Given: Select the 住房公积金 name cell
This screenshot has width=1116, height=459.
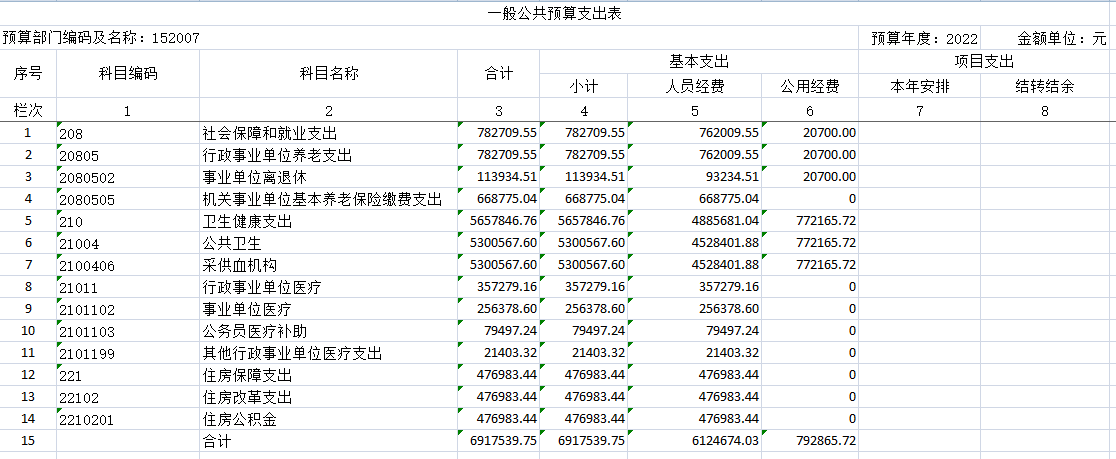Looking at the screenshot, I should (329, 419).
